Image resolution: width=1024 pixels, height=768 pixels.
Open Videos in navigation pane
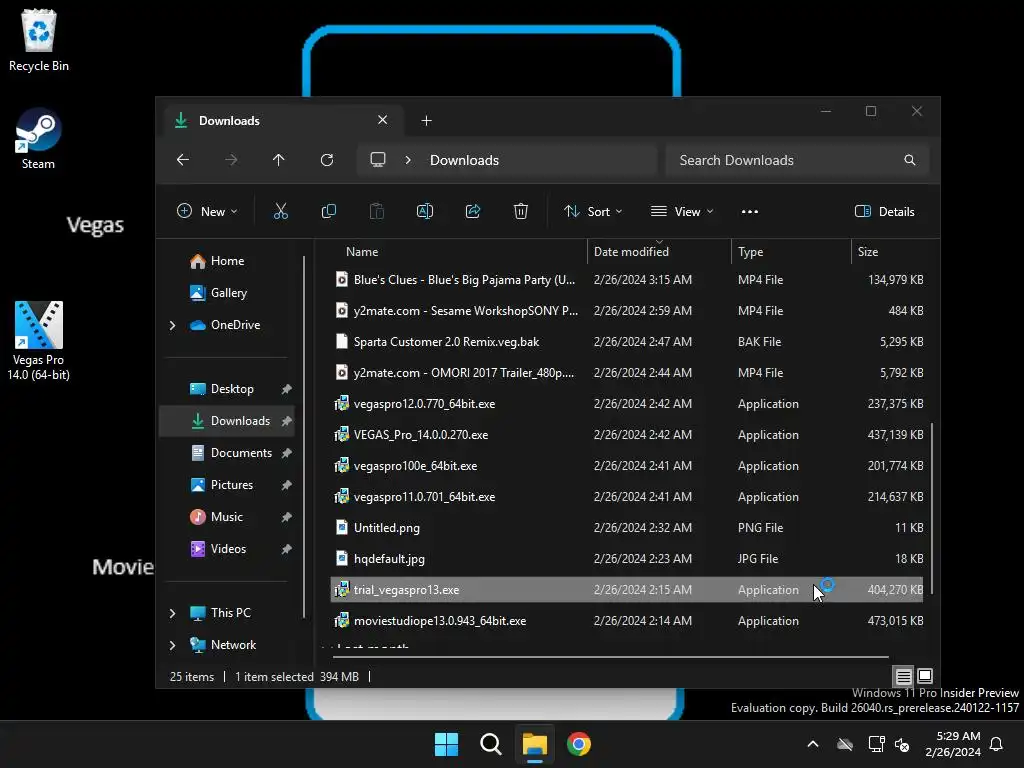[x=226, y=549]
